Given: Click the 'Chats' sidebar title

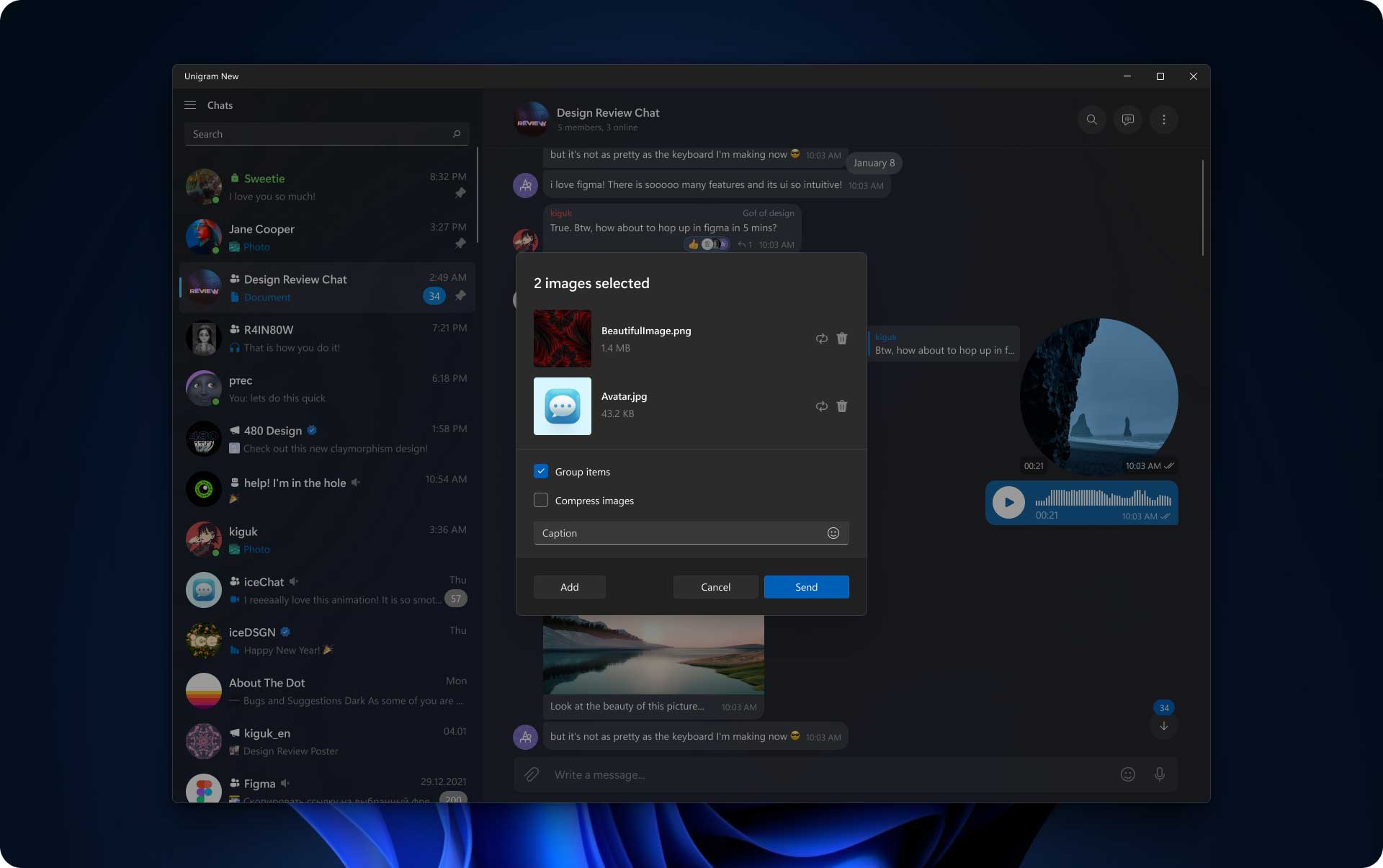Looking at the screenshot, I should 220,105.
